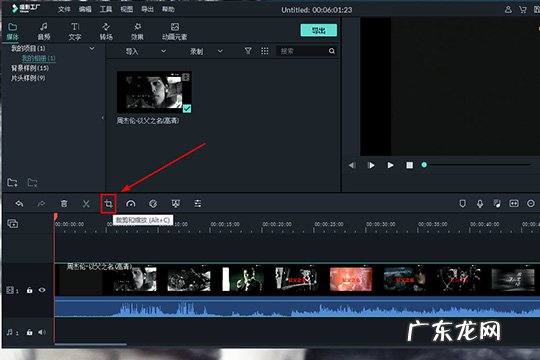Screen dimensions: 540x360
Task: Toggle the teal checkmark on media thumbnail
Action: (x=187, y=109)
